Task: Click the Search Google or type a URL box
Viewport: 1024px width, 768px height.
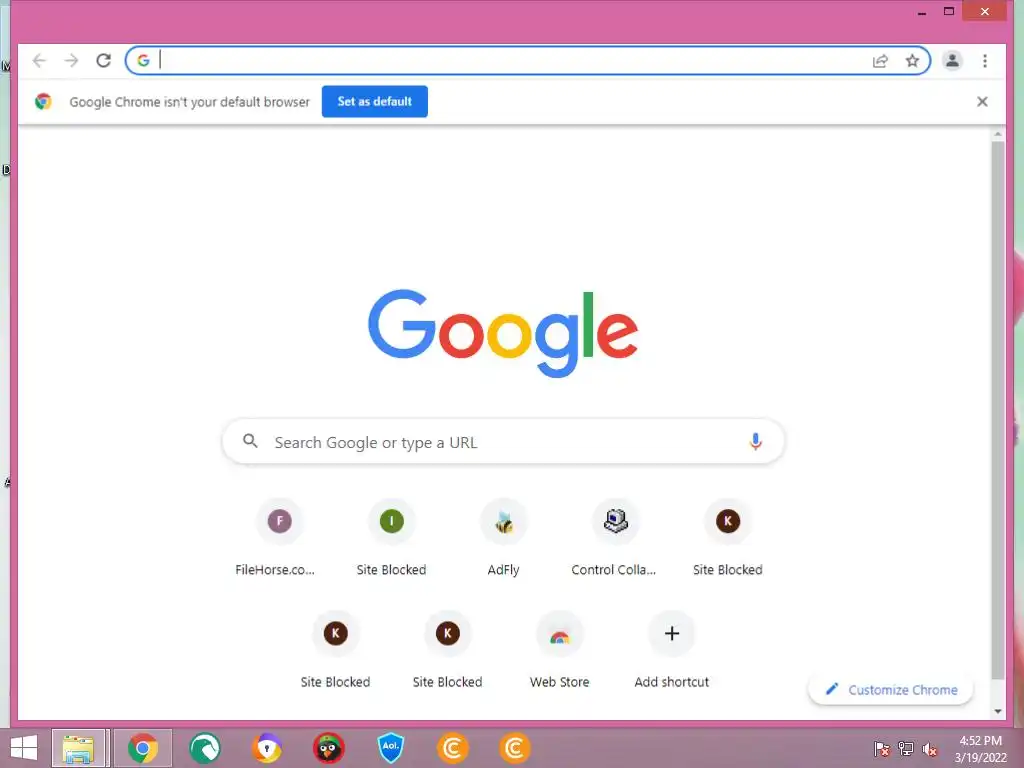Action: coord(503,442)
